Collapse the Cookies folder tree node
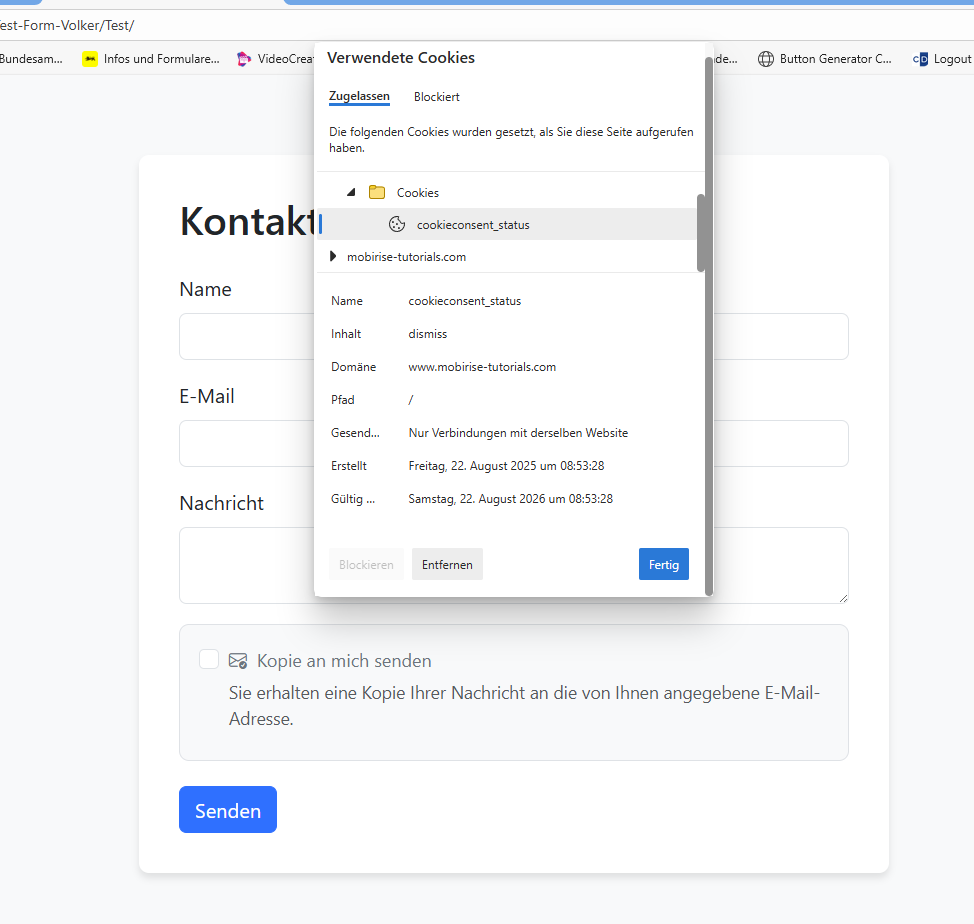Screen dimensions: 974x924 (350, 193)
